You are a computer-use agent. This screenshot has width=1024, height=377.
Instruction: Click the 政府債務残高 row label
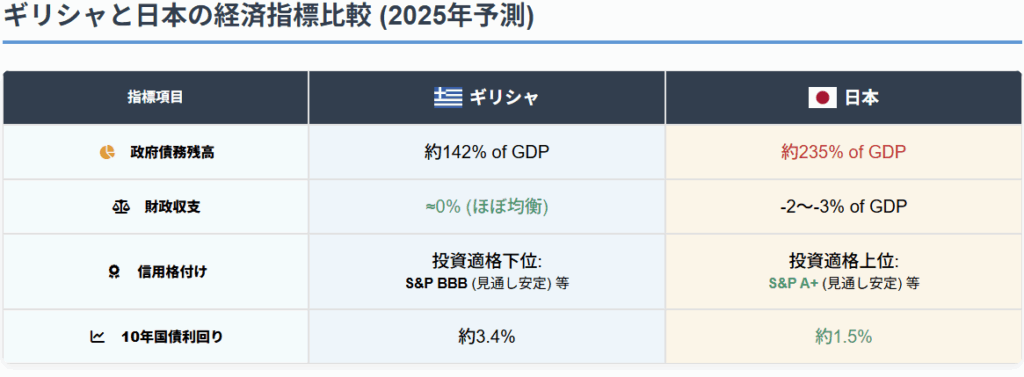[x=165, y=152]
